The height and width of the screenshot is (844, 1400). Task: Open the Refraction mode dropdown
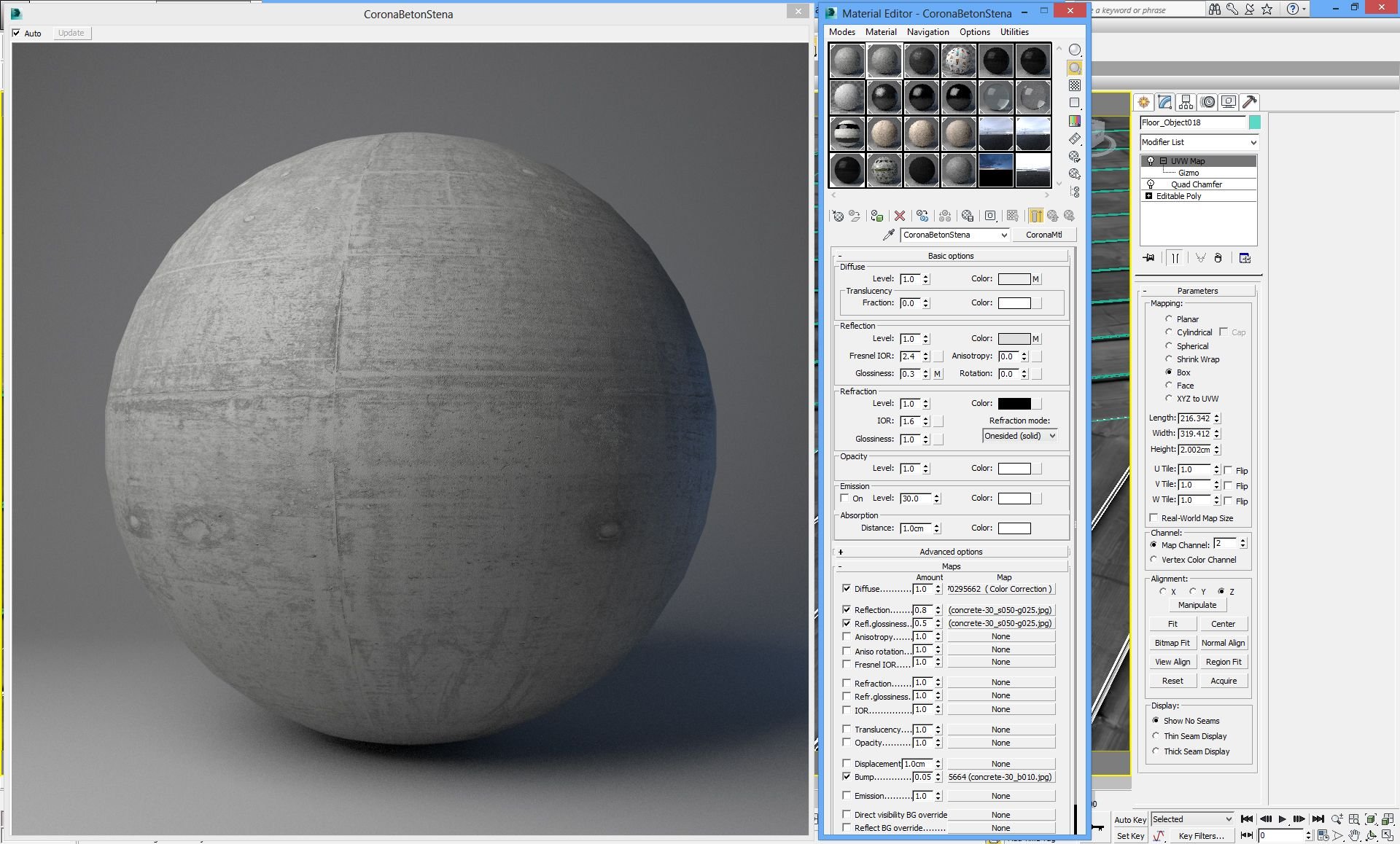click(x=1019, y=436)
